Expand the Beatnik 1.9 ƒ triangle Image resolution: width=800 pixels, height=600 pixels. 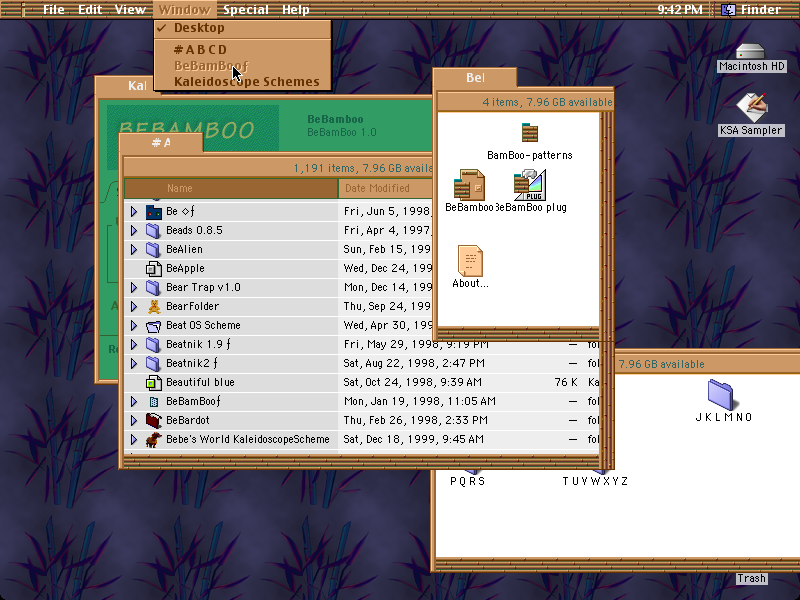134,344
